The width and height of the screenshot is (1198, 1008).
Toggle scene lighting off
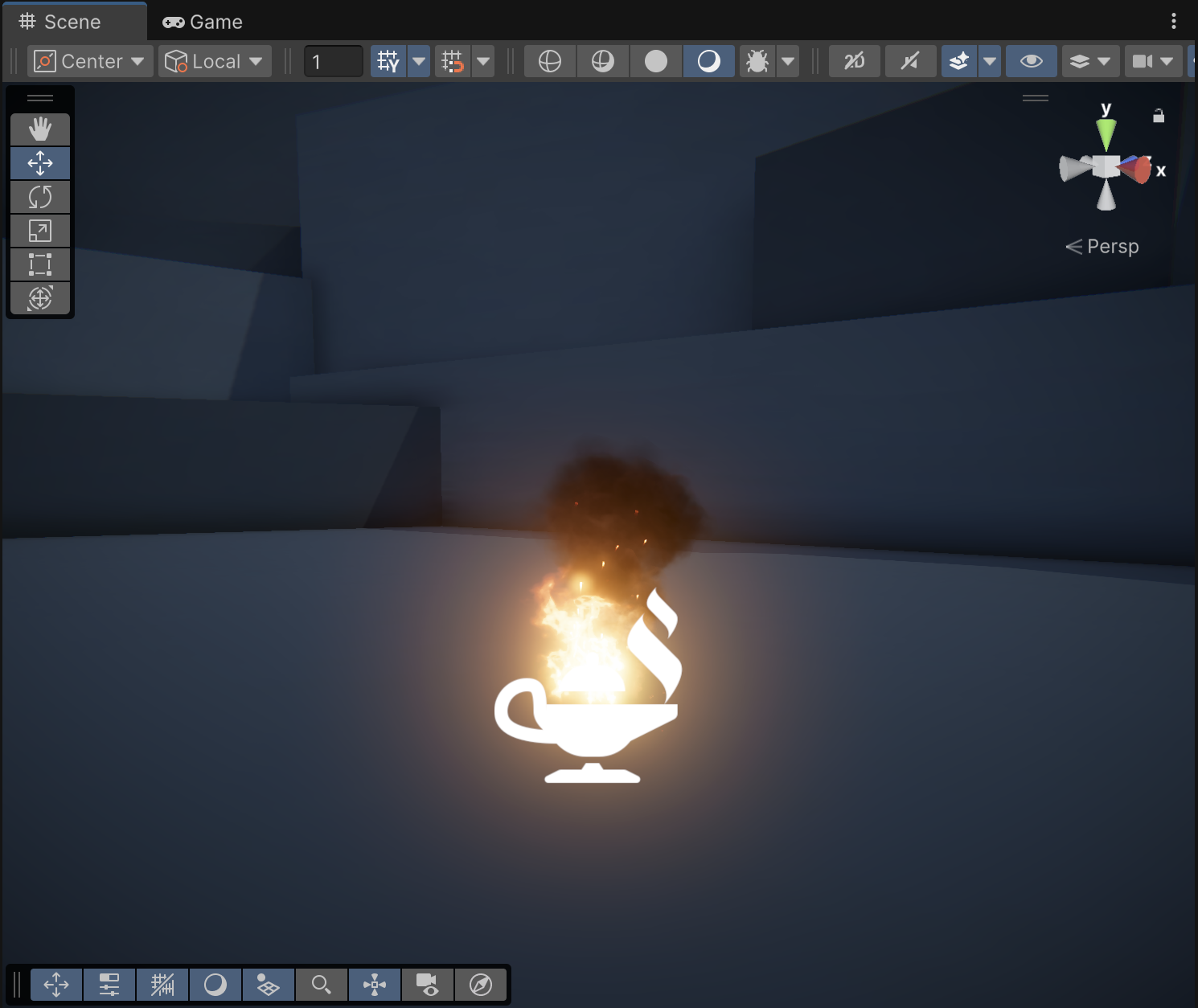[910, 61]
